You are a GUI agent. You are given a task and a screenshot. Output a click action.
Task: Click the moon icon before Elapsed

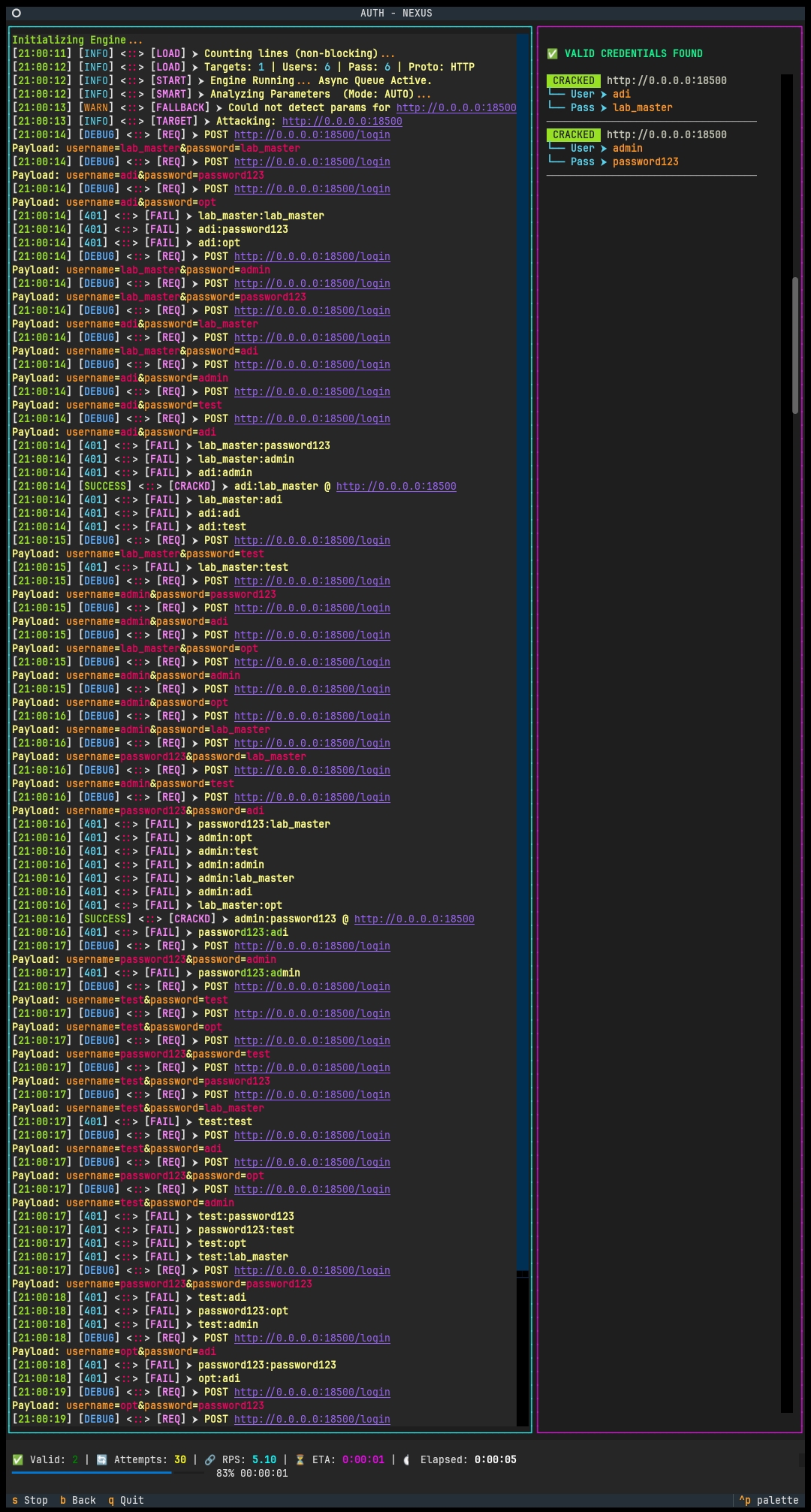pyautogui.click(x=408, y=1459)
